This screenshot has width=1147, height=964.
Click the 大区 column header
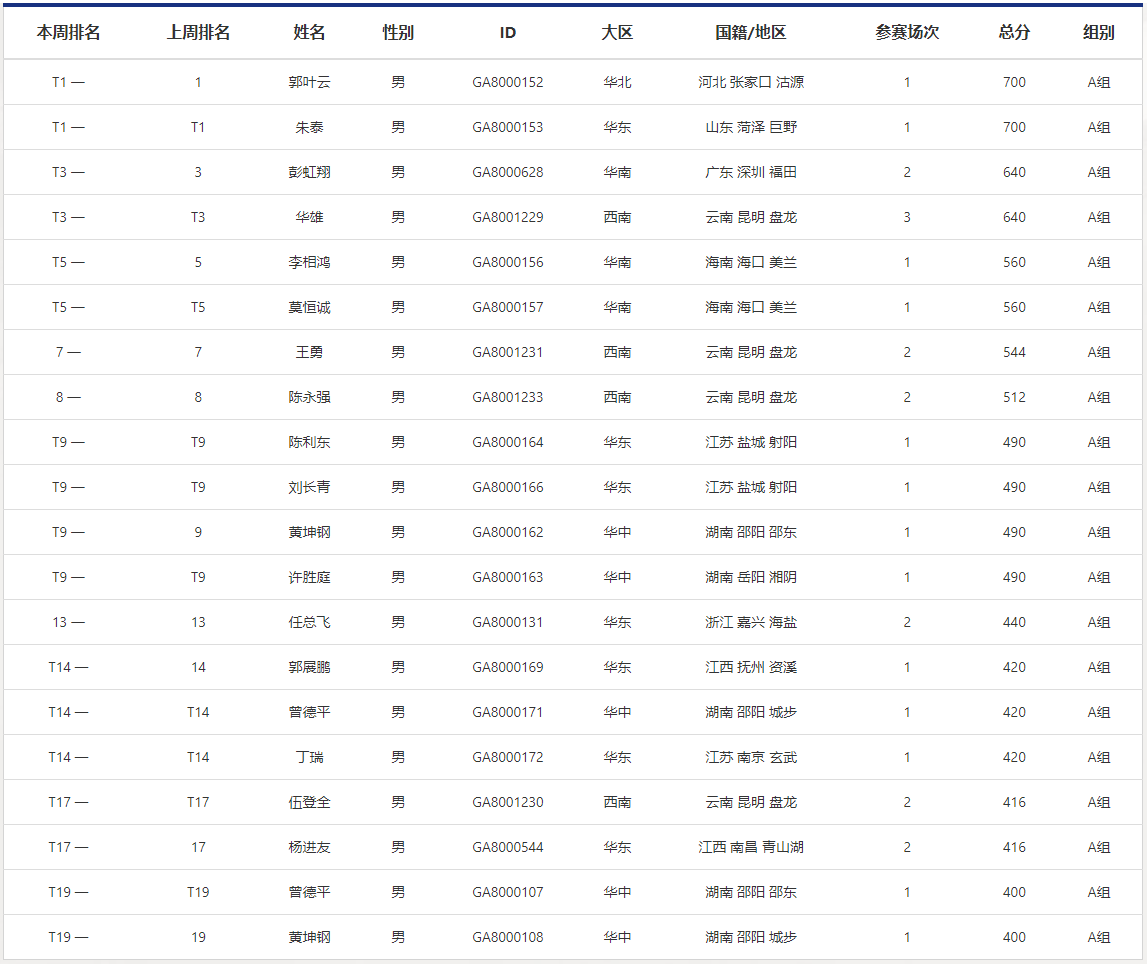click(617, 32)
